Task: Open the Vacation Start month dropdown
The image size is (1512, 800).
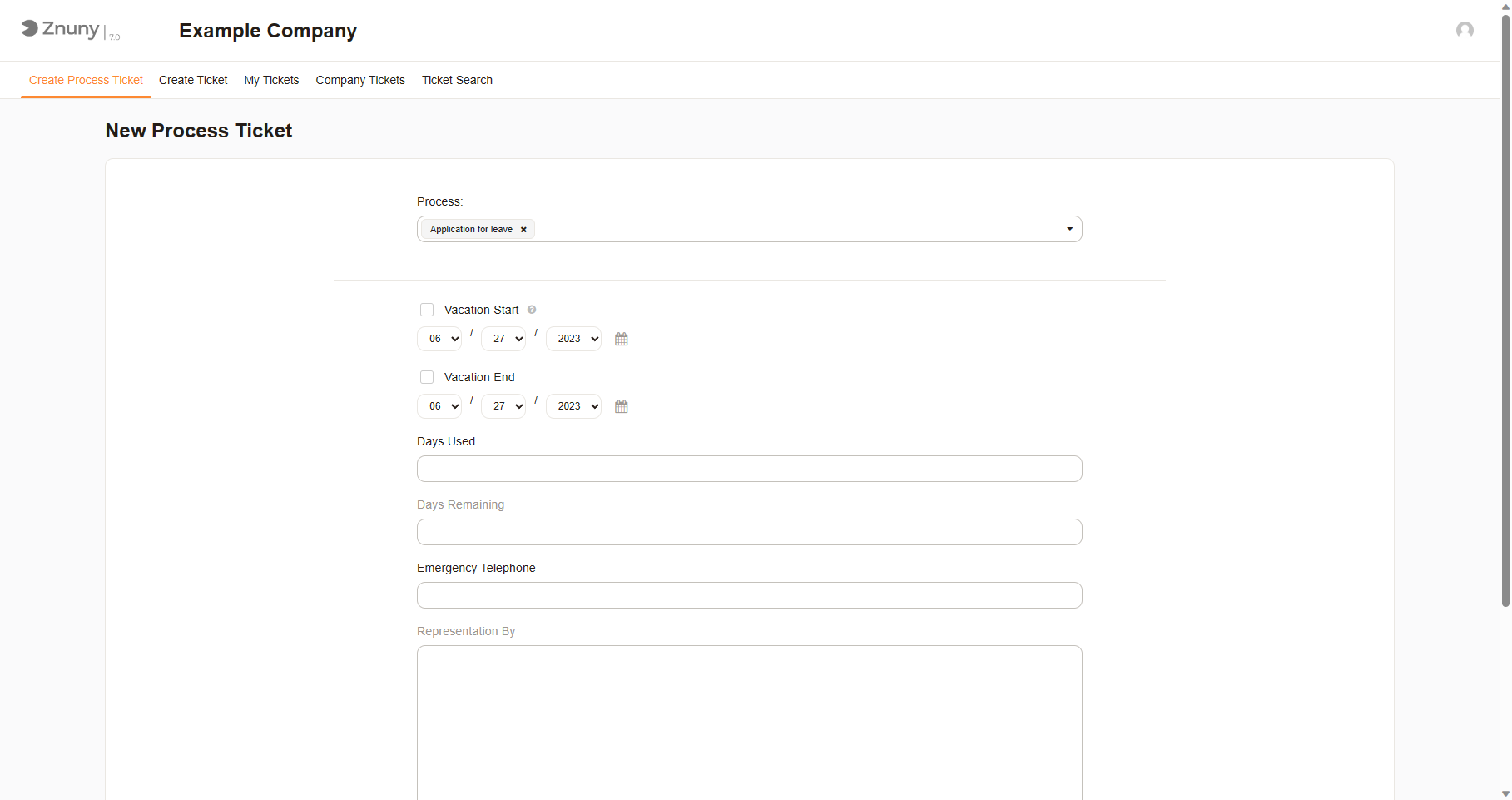Action: click(439, 339)
